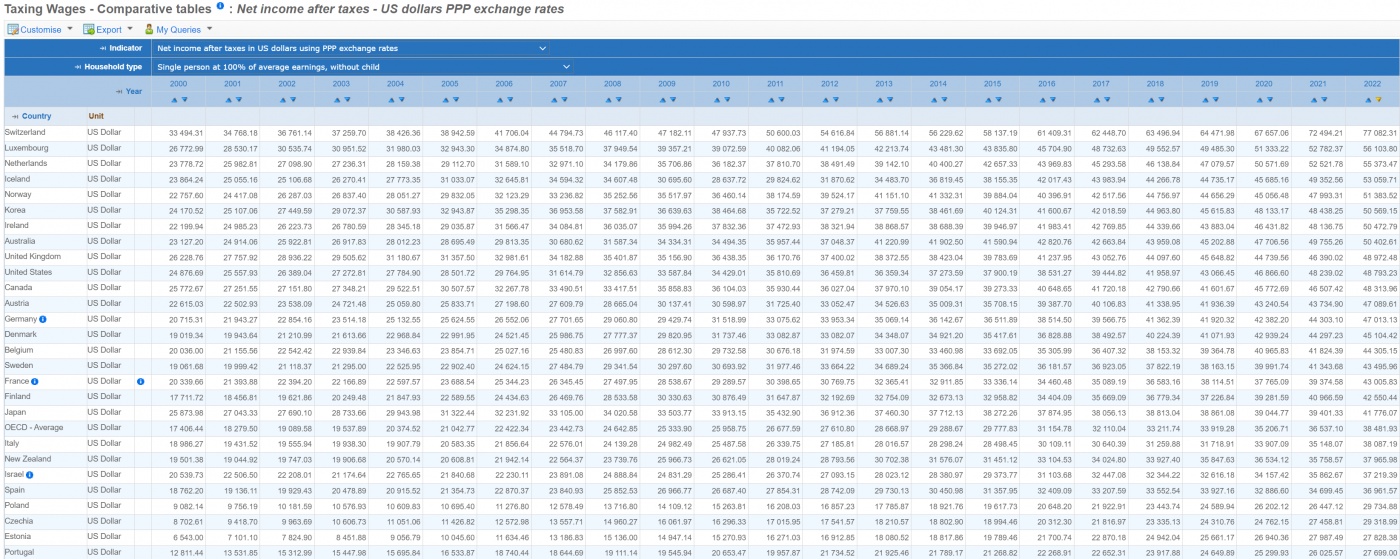Sort the 2010 column in descending order

[x=726, y=100]
